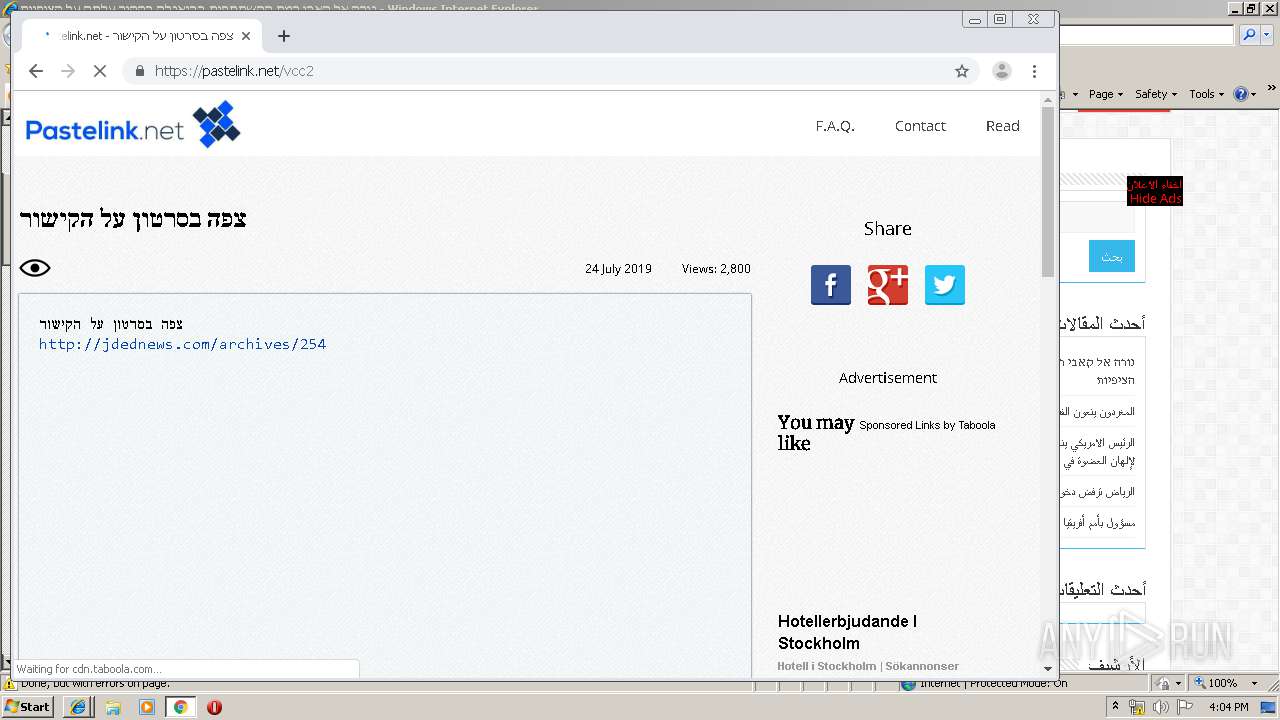Share the paste on Facebook
The image size is (1280, 720).
tap(831, 285)
